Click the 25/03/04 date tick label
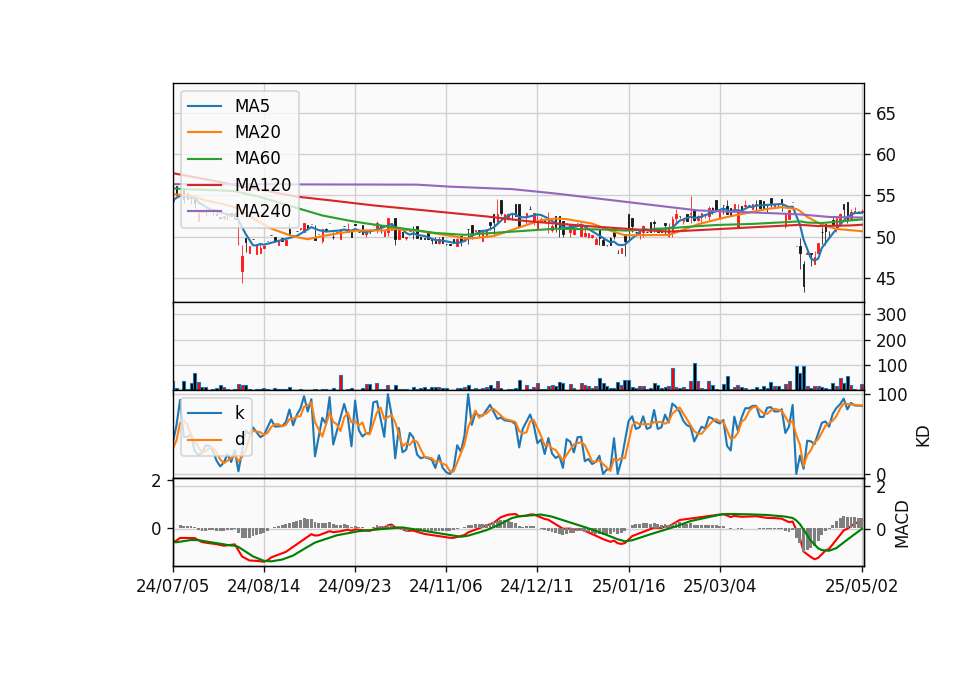Screen dimensions: 960x690 point(719,587)
